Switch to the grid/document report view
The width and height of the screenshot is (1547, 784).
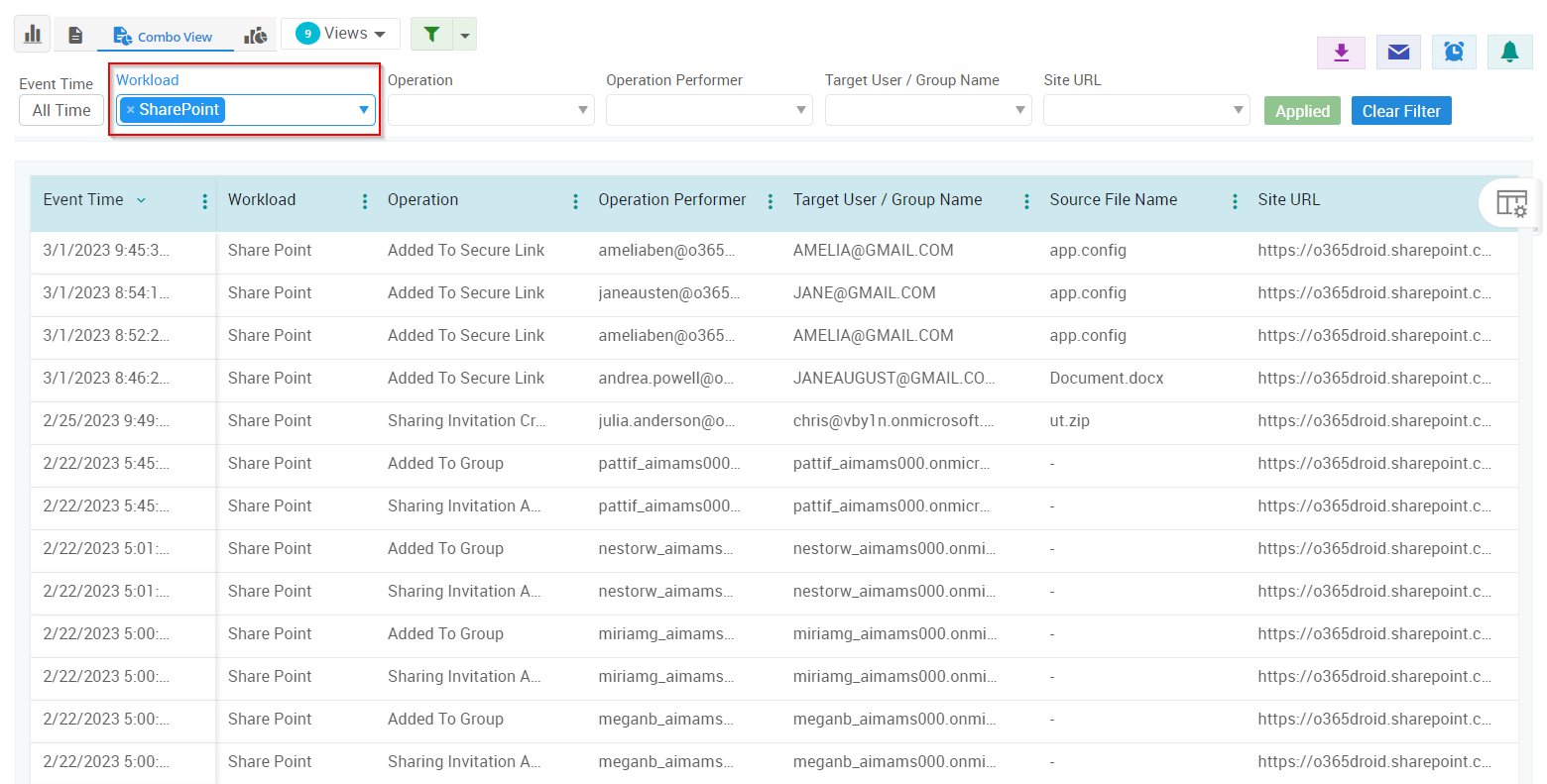pyautogui.click(x=75, y=33)
